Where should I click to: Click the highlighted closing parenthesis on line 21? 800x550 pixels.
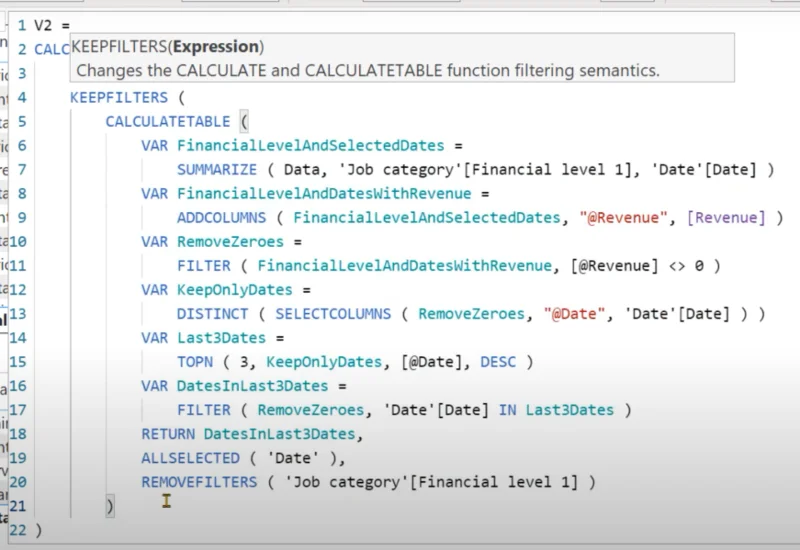click(110, 506)
